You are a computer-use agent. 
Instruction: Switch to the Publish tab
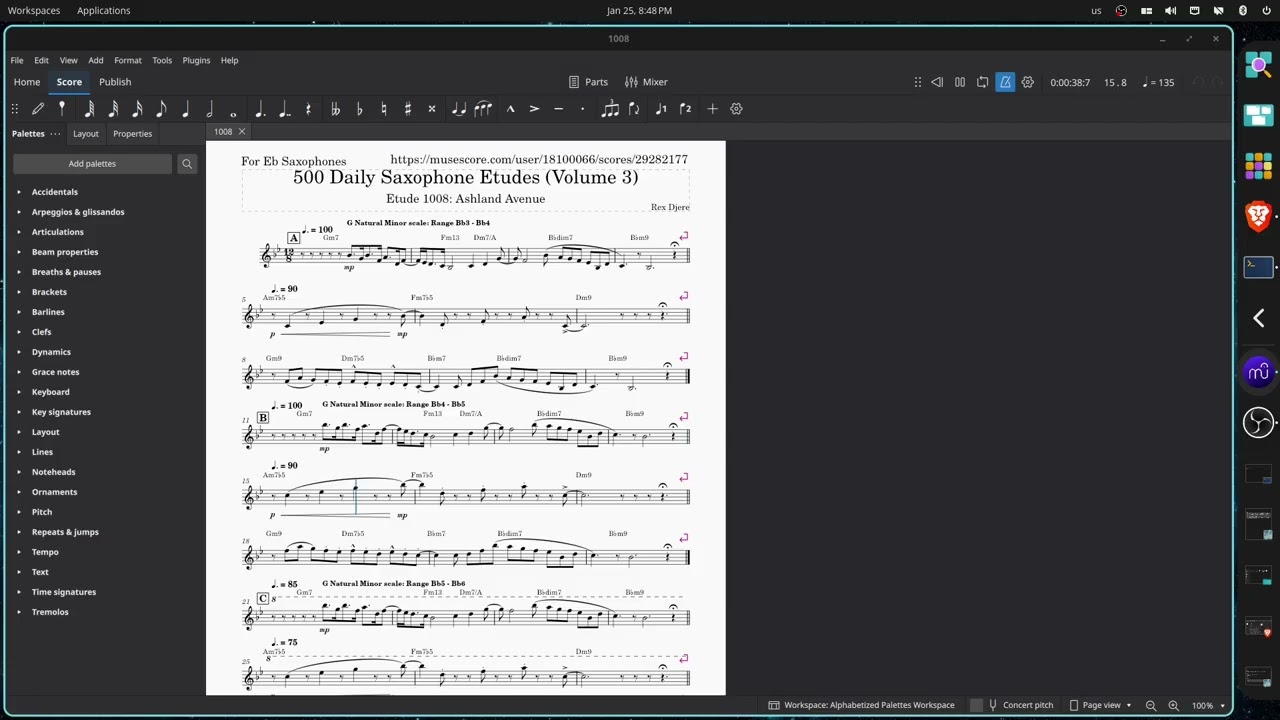click(115, 82)
